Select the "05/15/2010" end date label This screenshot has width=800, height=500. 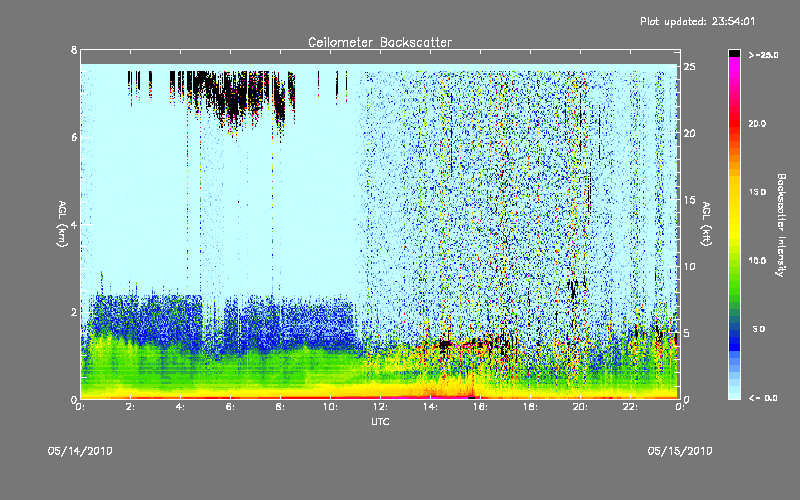680,451
